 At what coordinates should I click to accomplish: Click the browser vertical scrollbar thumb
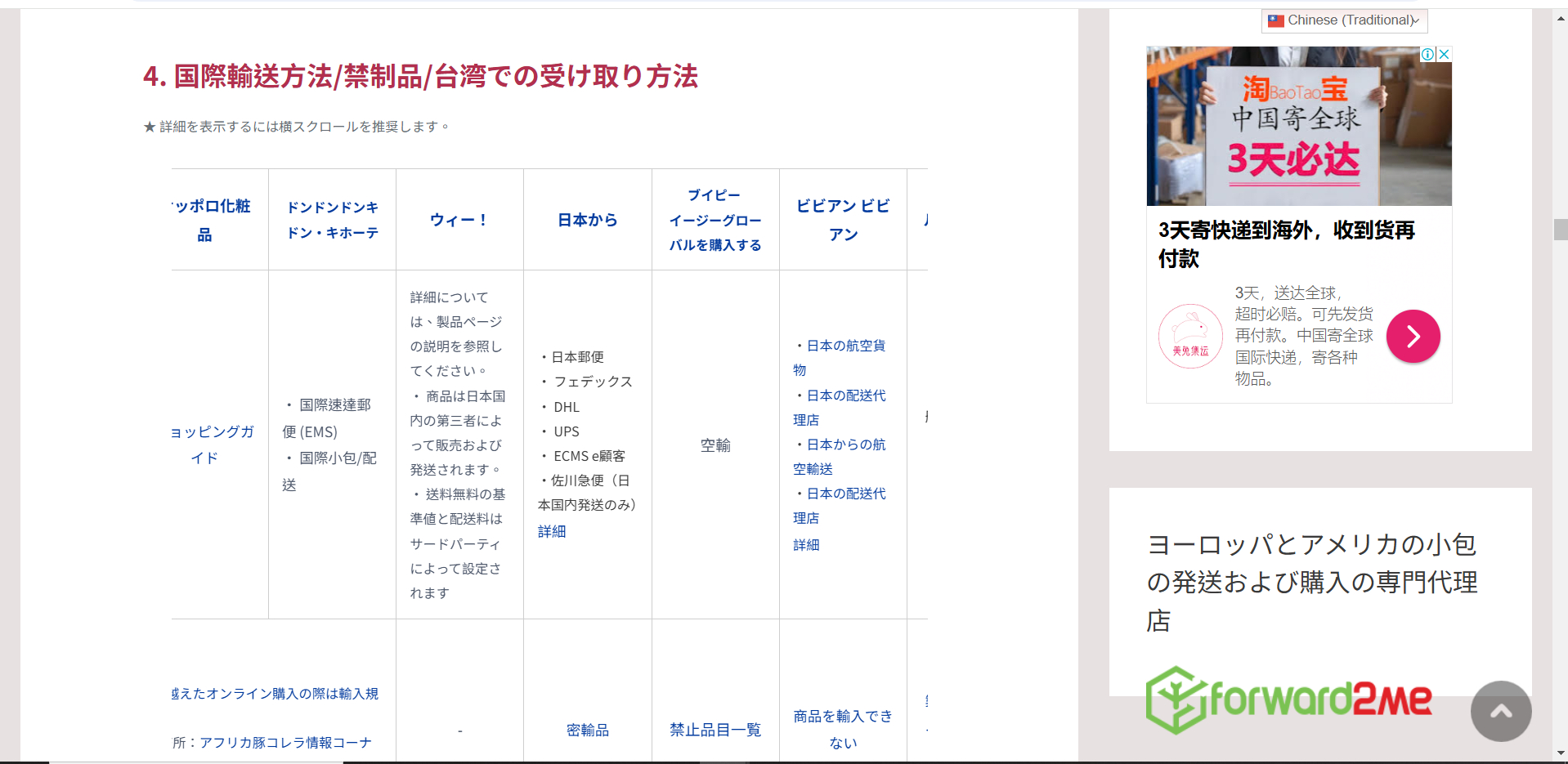pos(1561,230)
